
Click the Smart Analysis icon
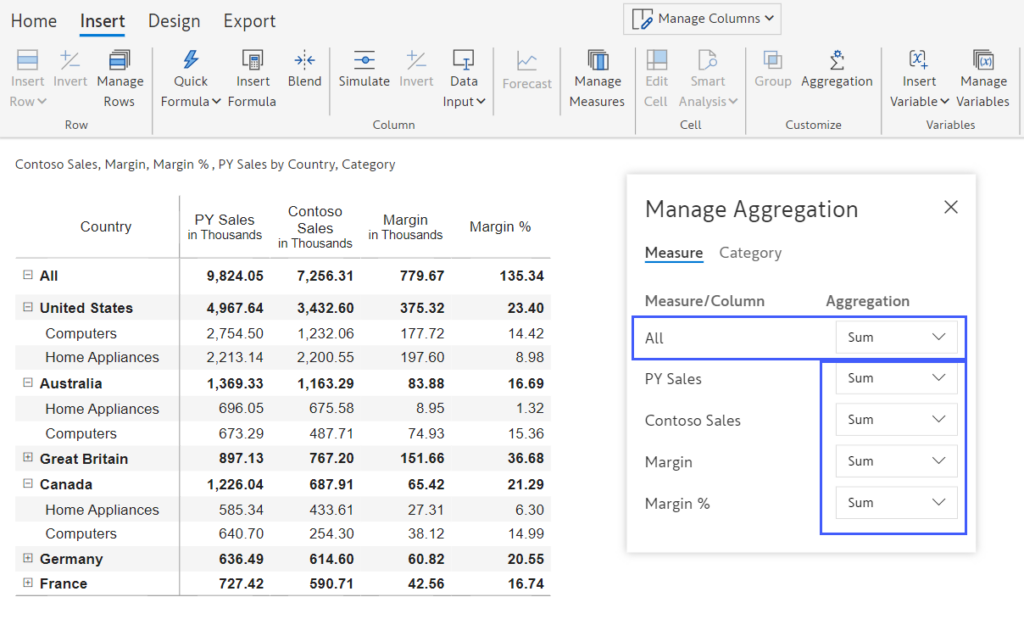click(x=708, y=60)
